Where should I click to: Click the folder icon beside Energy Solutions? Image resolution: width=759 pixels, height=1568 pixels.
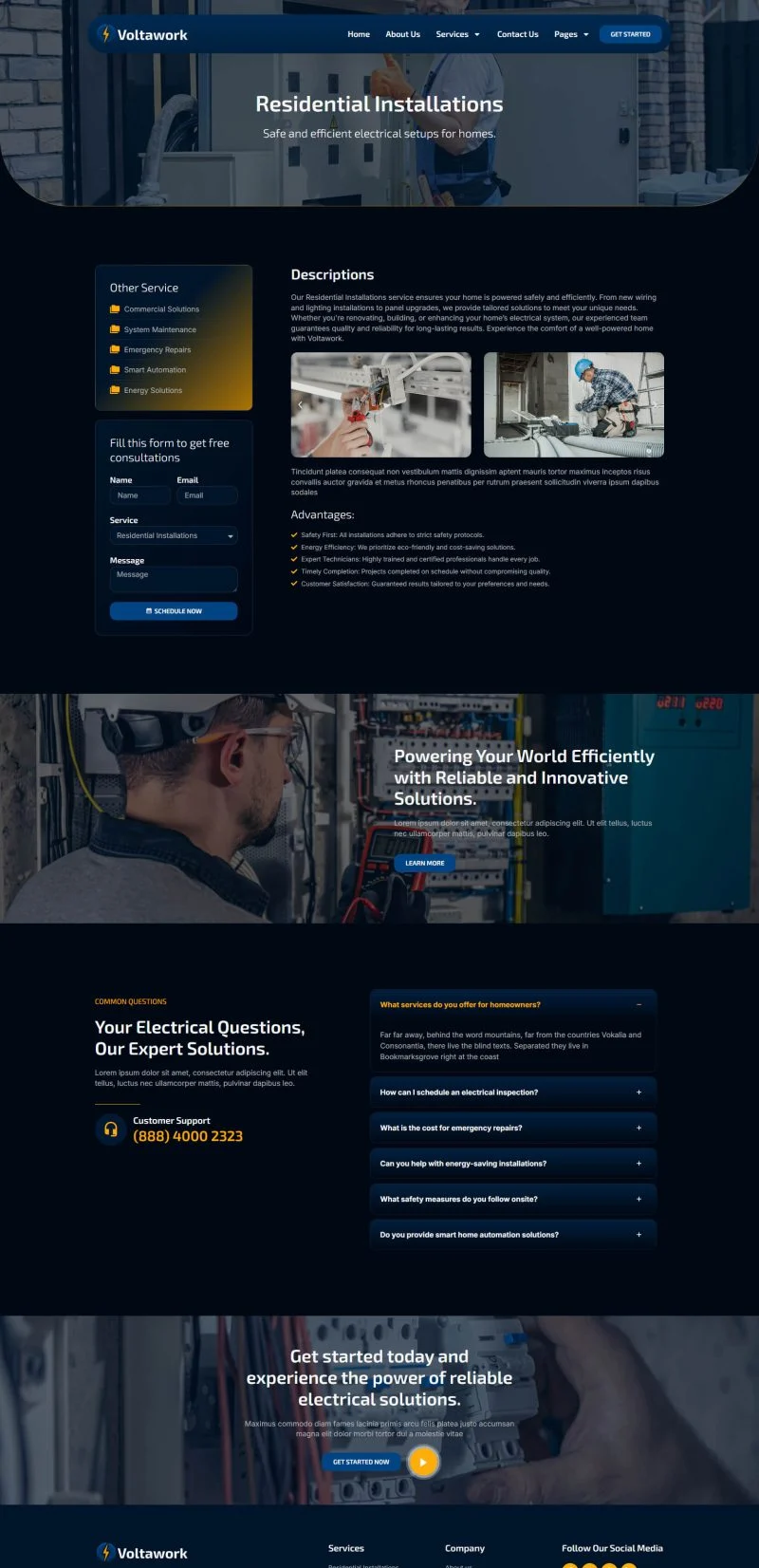115,390
